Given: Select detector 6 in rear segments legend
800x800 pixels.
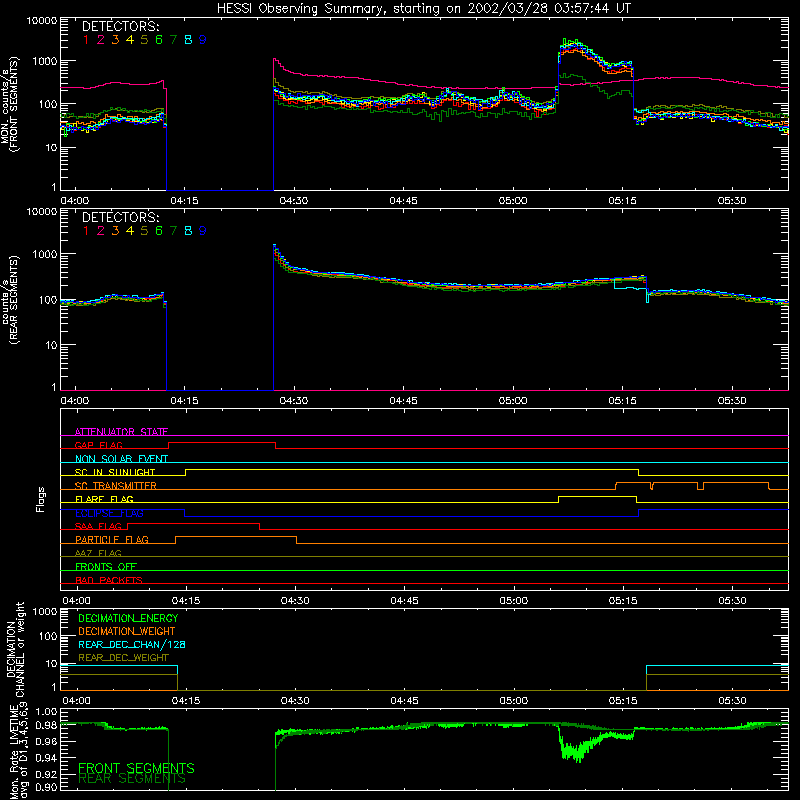Looking at the screenshot, I should (x=159, y=231).
